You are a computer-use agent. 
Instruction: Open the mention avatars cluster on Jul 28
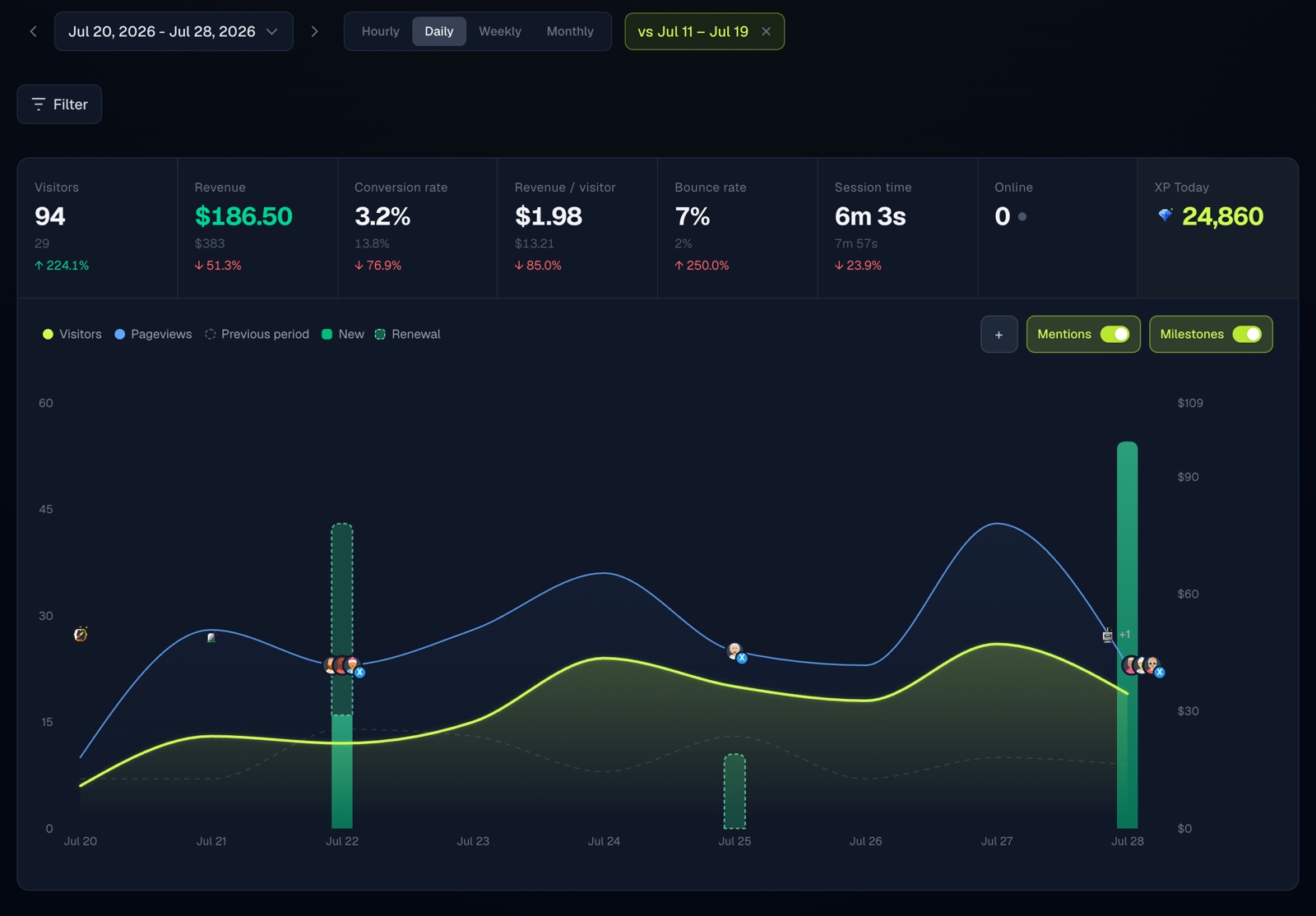(1142, 666)
